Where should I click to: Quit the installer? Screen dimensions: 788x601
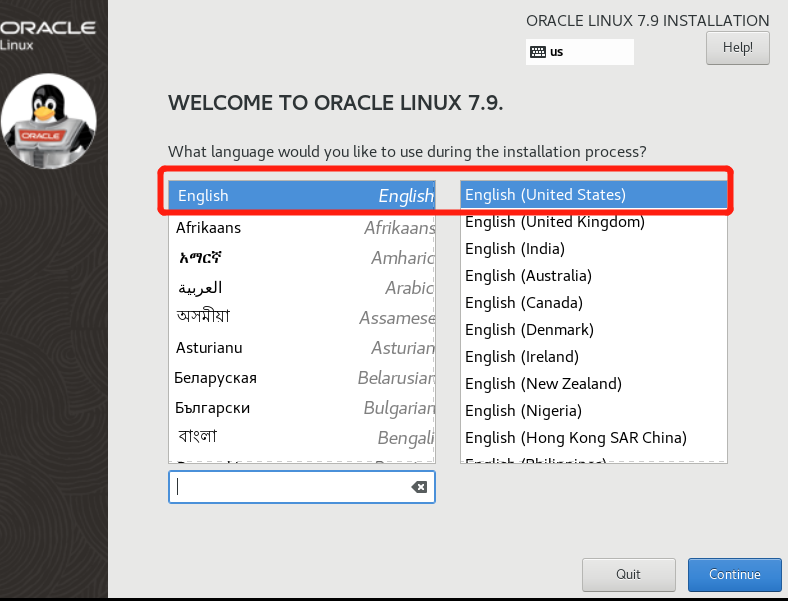(628, 574)
